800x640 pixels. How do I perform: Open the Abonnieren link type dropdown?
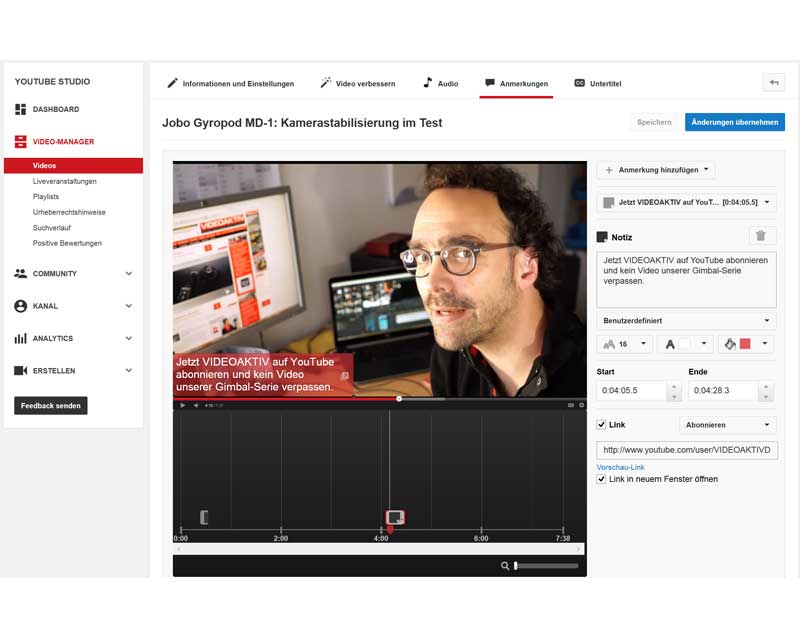click(728, 425)
